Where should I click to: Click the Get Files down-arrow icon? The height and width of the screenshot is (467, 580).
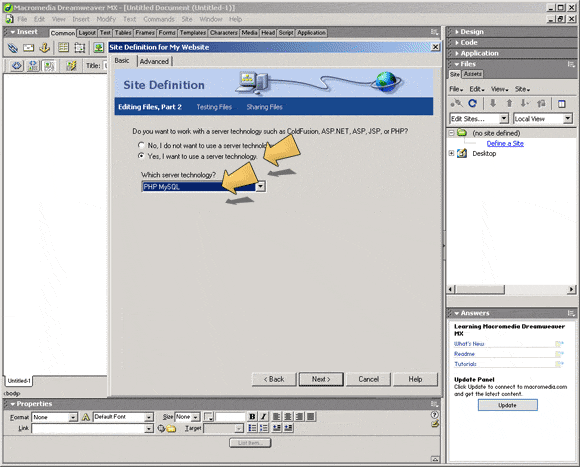coord(493,104)
